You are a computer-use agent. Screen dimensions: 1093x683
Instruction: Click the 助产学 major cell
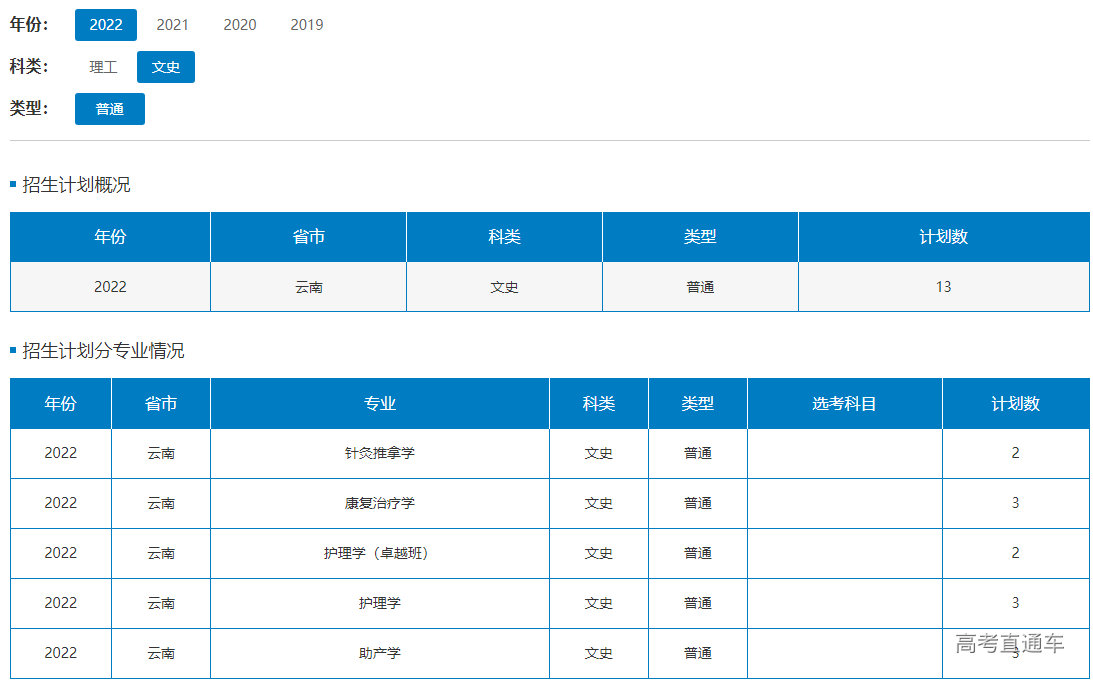coord(380,653)
